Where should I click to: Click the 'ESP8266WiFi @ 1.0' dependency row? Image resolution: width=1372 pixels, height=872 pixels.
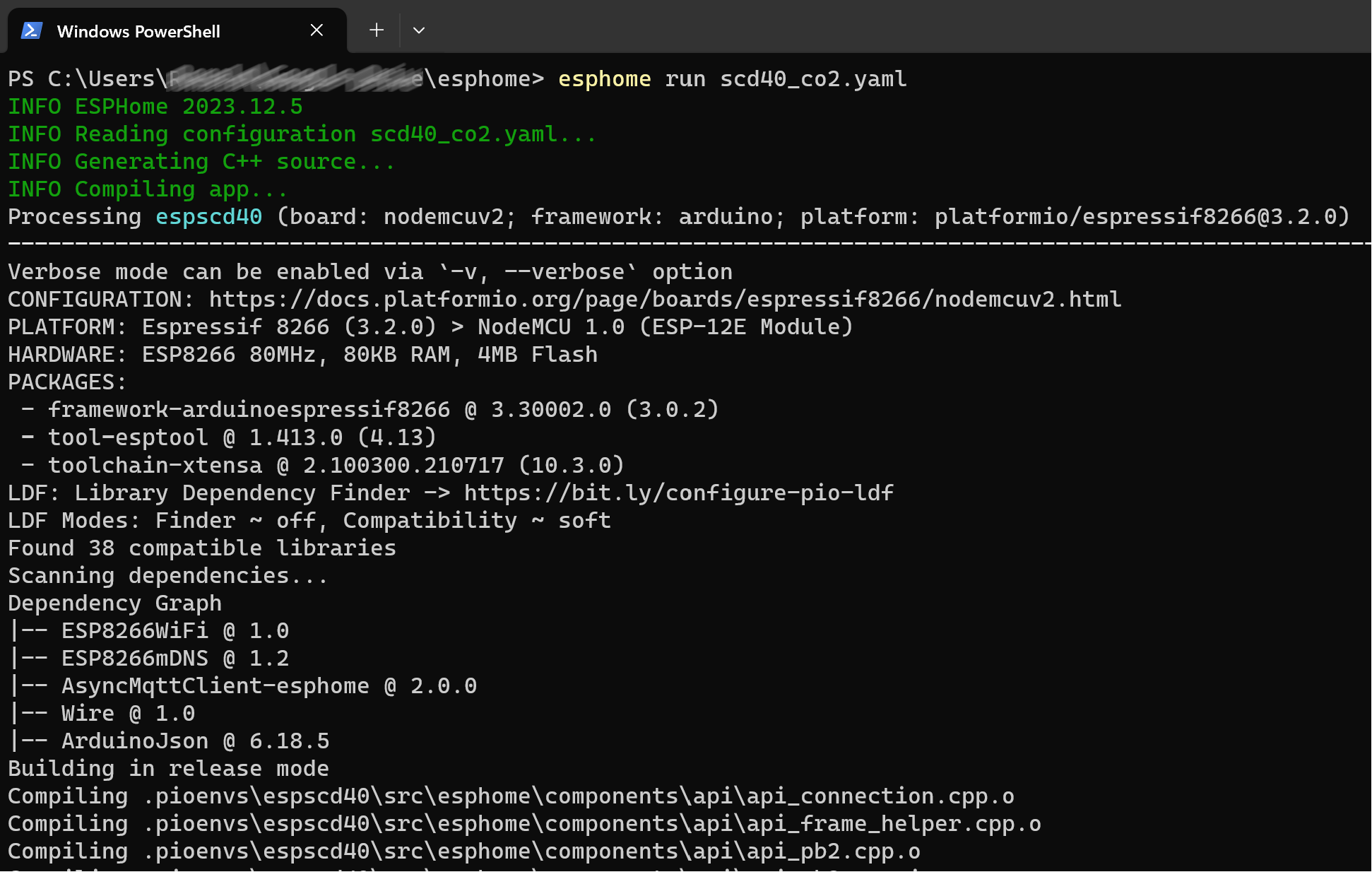coord(149,631)
